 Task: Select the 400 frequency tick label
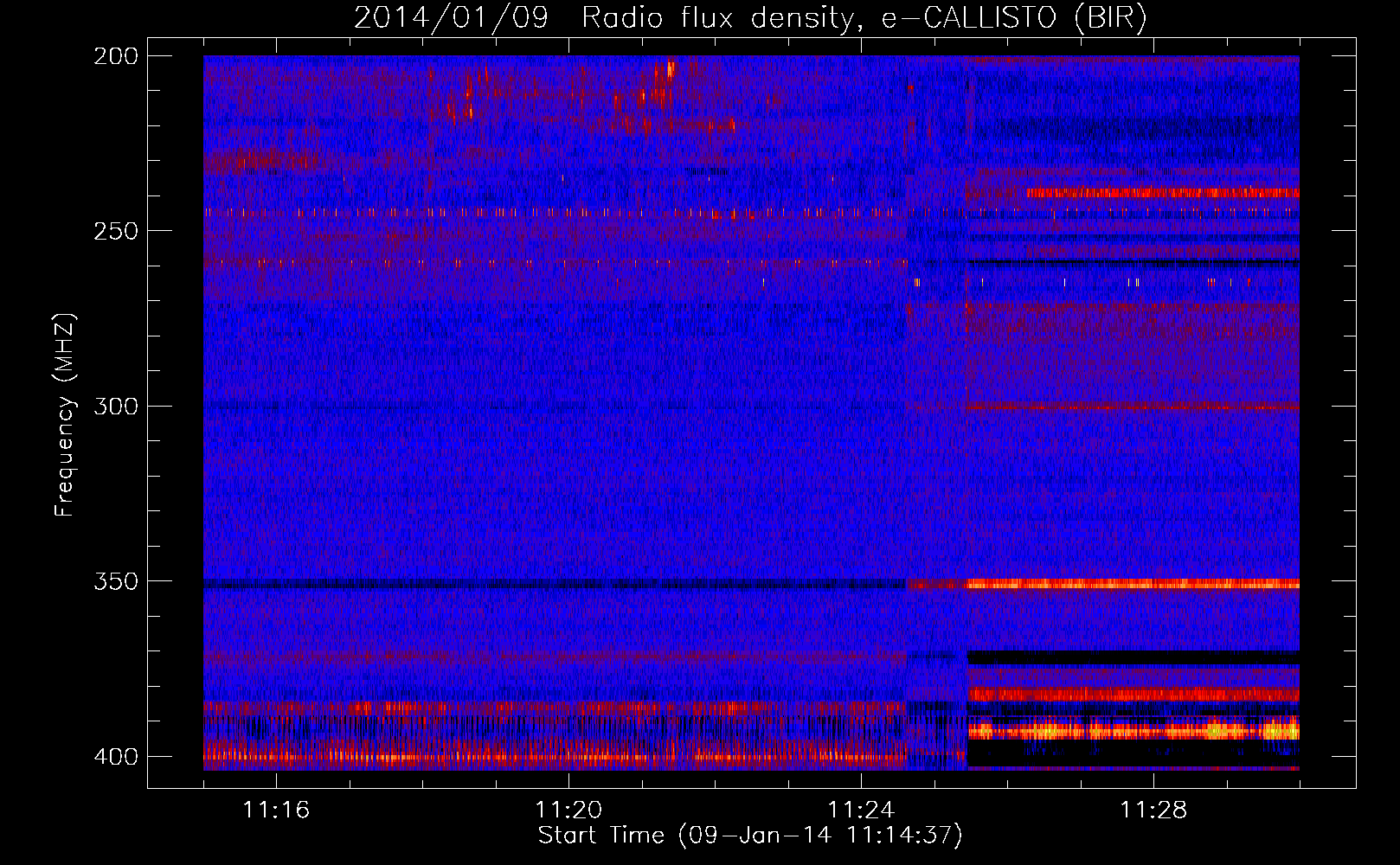click(x=115, y=757)
